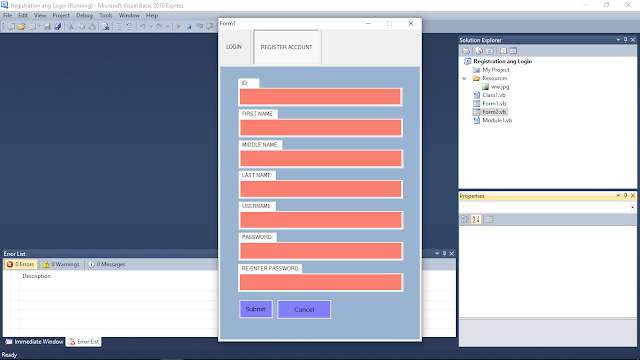640x360 pixels.
Task: Click Show All Files icon in Solution Explorer
Action: 479,51
